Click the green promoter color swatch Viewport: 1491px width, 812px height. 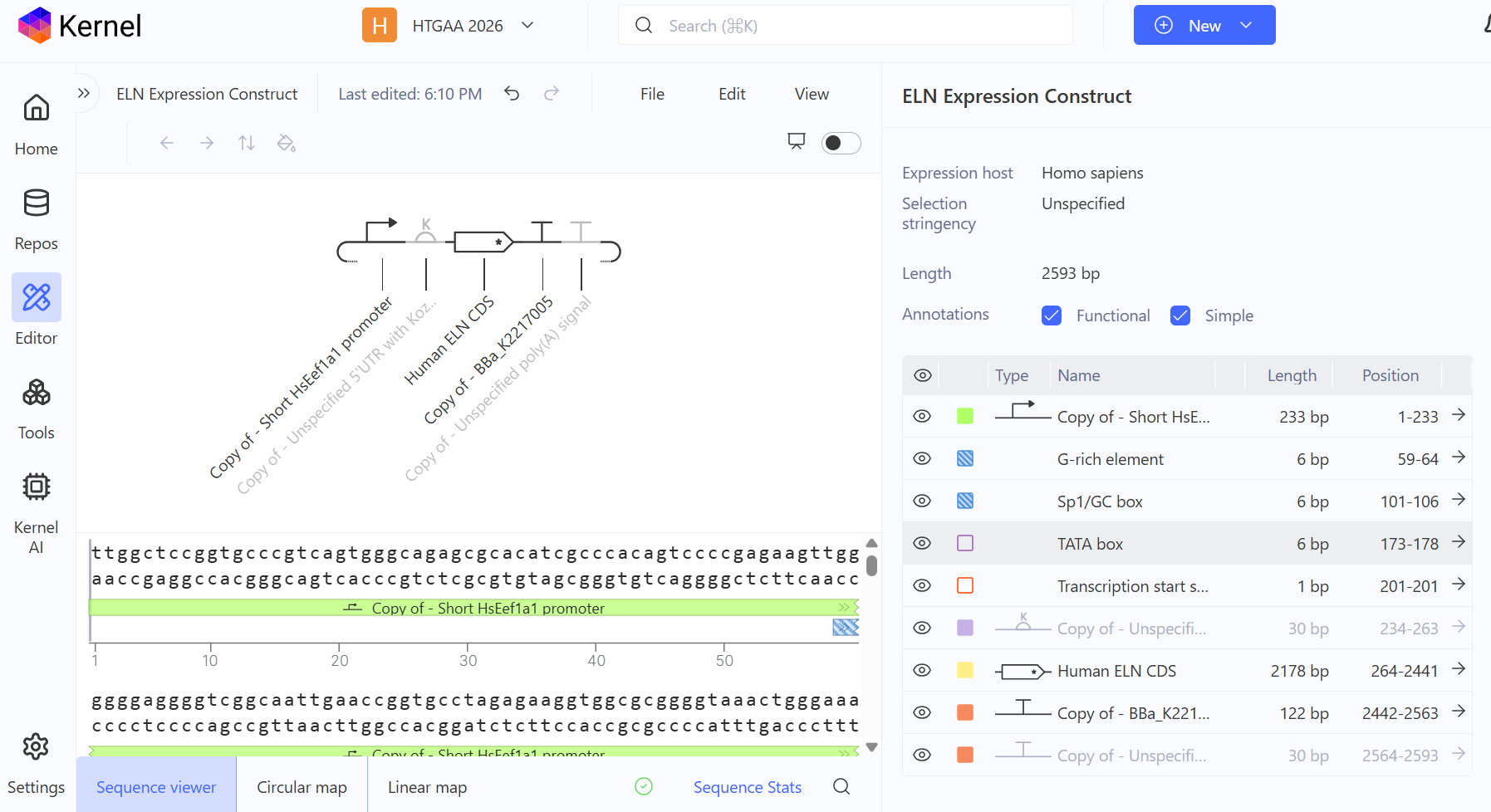pyautogui.click(x=965, y=416)
